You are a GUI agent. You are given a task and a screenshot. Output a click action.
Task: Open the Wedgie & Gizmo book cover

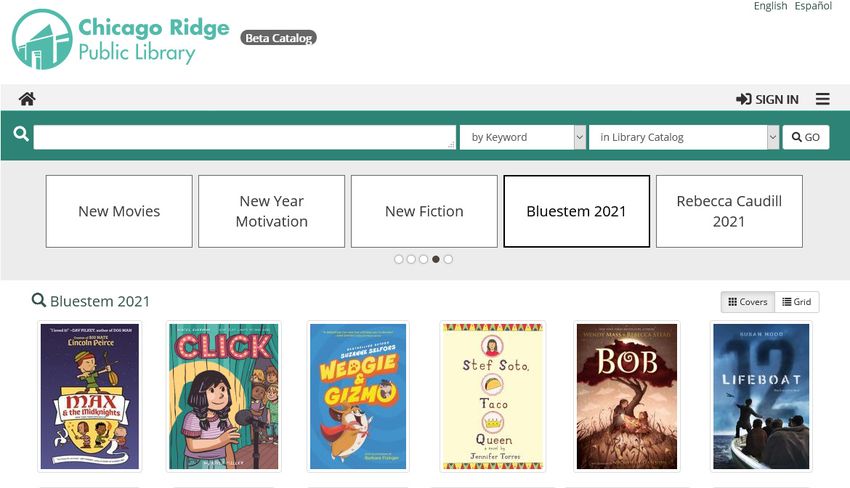(x=358, y=396)
